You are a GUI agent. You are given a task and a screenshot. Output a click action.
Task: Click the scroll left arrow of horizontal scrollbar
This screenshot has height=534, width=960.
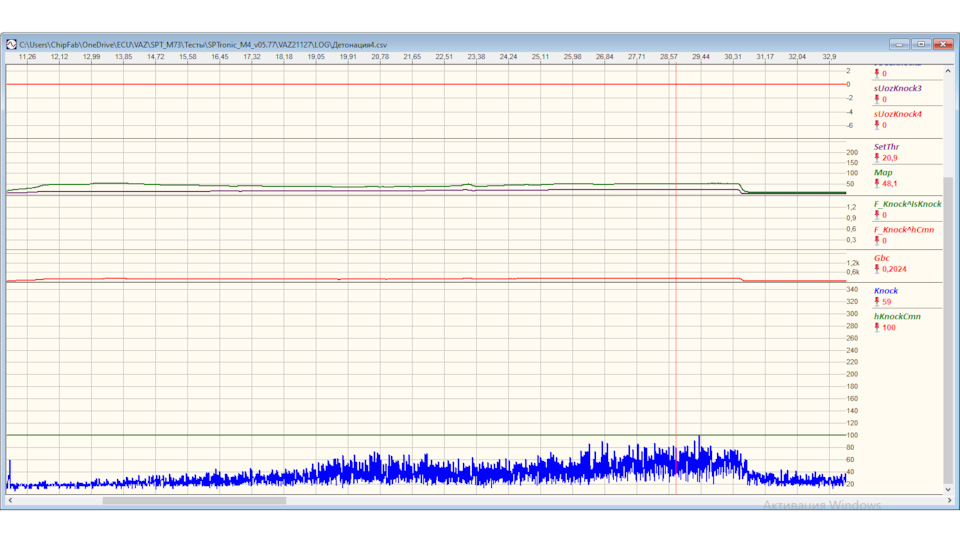[10, 500]
